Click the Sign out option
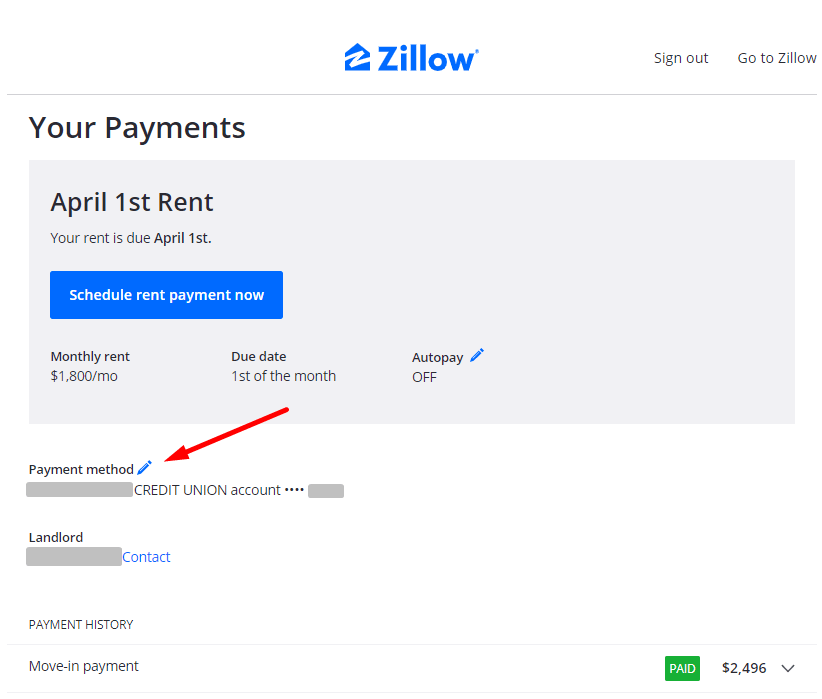The height and width of the screenshot is (699, 822). click(x=681, y=57)
